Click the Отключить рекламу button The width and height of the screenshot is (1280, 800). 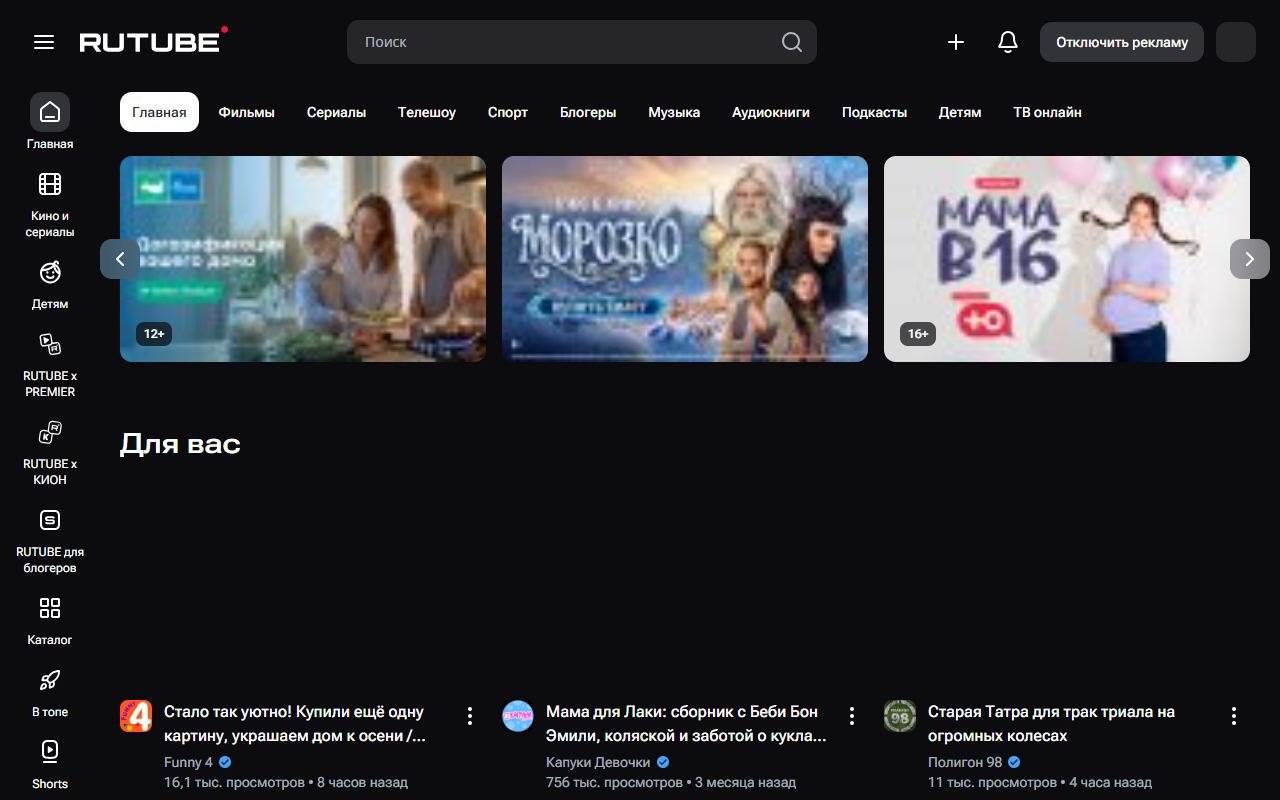pyautogui.click(x=1122, y=42)
